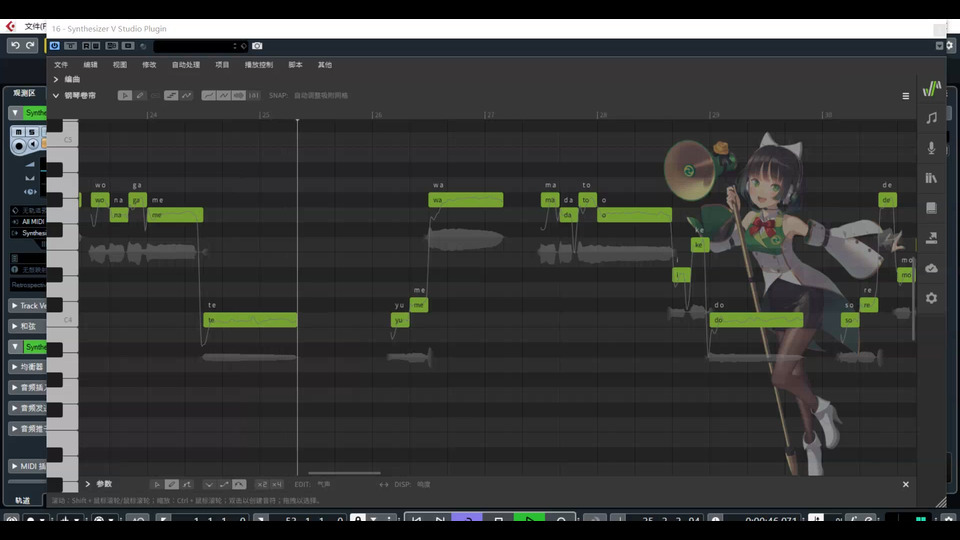Open the piano roll hamburger menu
The image size is (960, 540).
tap(906, 96)
